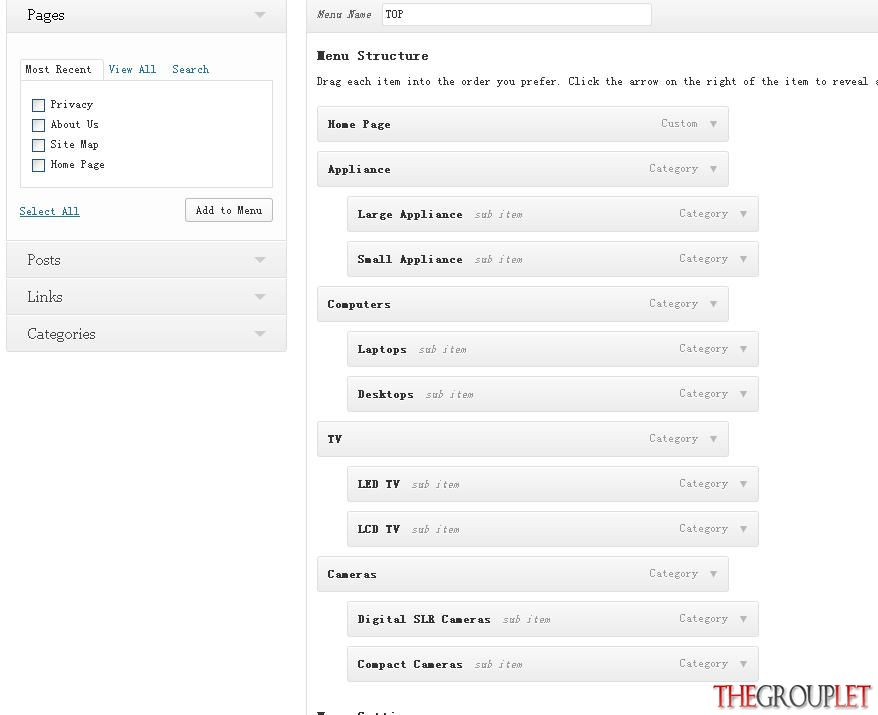Expand the Desktops sub item arrow

[x=744, y=394]
